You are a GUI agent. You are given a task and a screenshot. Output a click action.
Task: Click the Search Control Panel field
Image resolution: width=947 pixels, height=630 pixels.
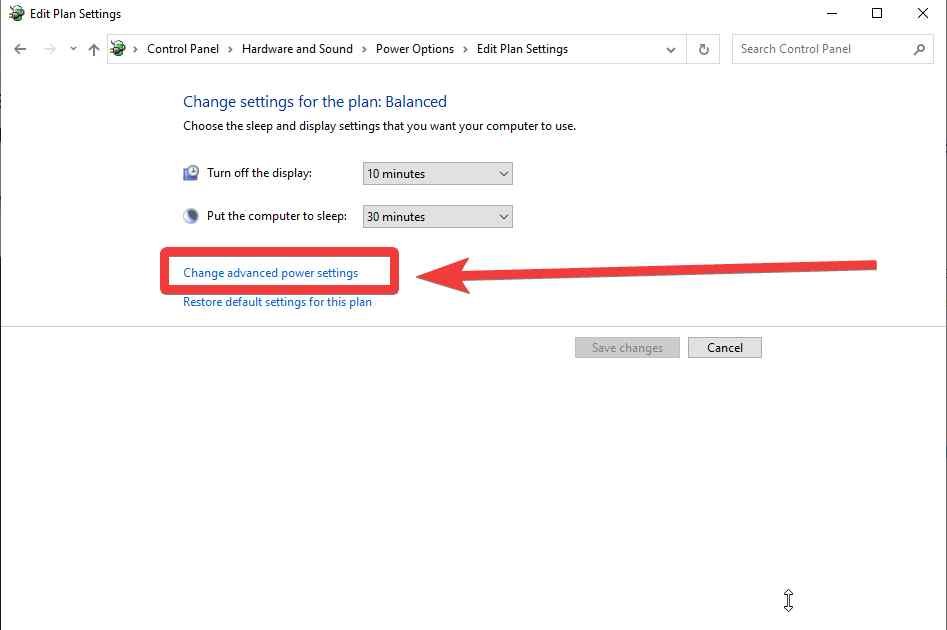click(832, 49)
